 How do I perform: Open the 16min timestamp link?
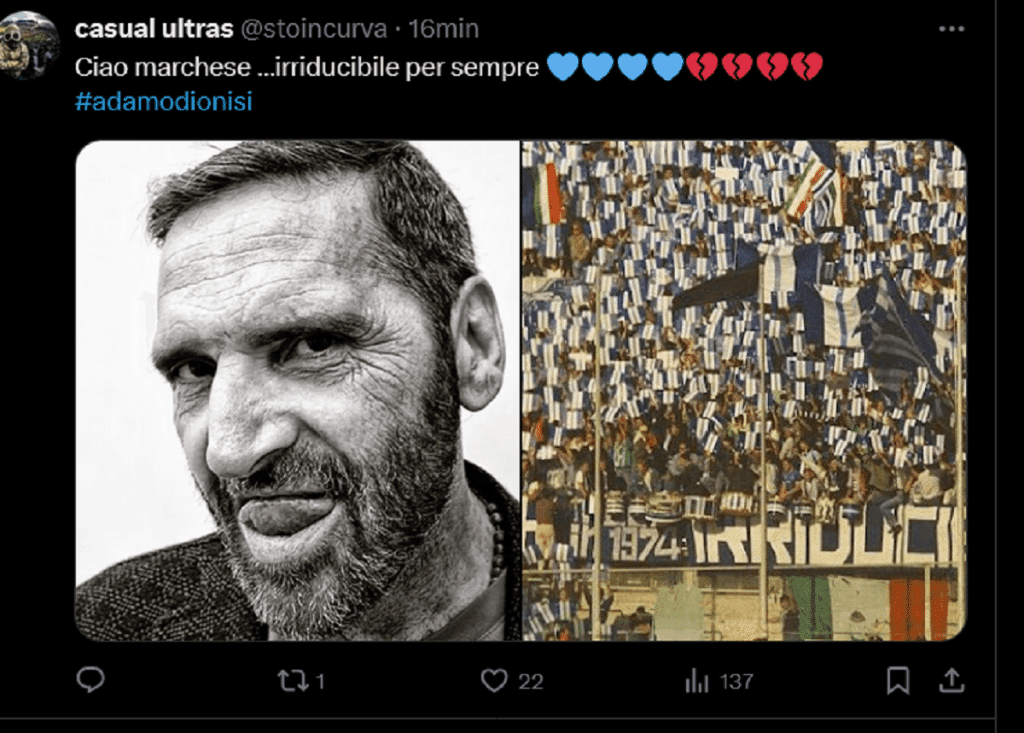tap(443, 29)
